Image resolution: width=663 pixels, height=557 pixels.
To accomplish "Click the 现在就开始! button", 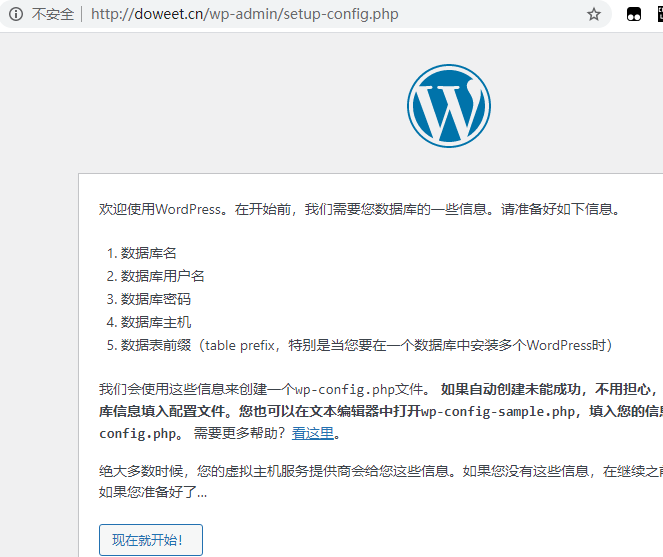I will click(151, 540).
